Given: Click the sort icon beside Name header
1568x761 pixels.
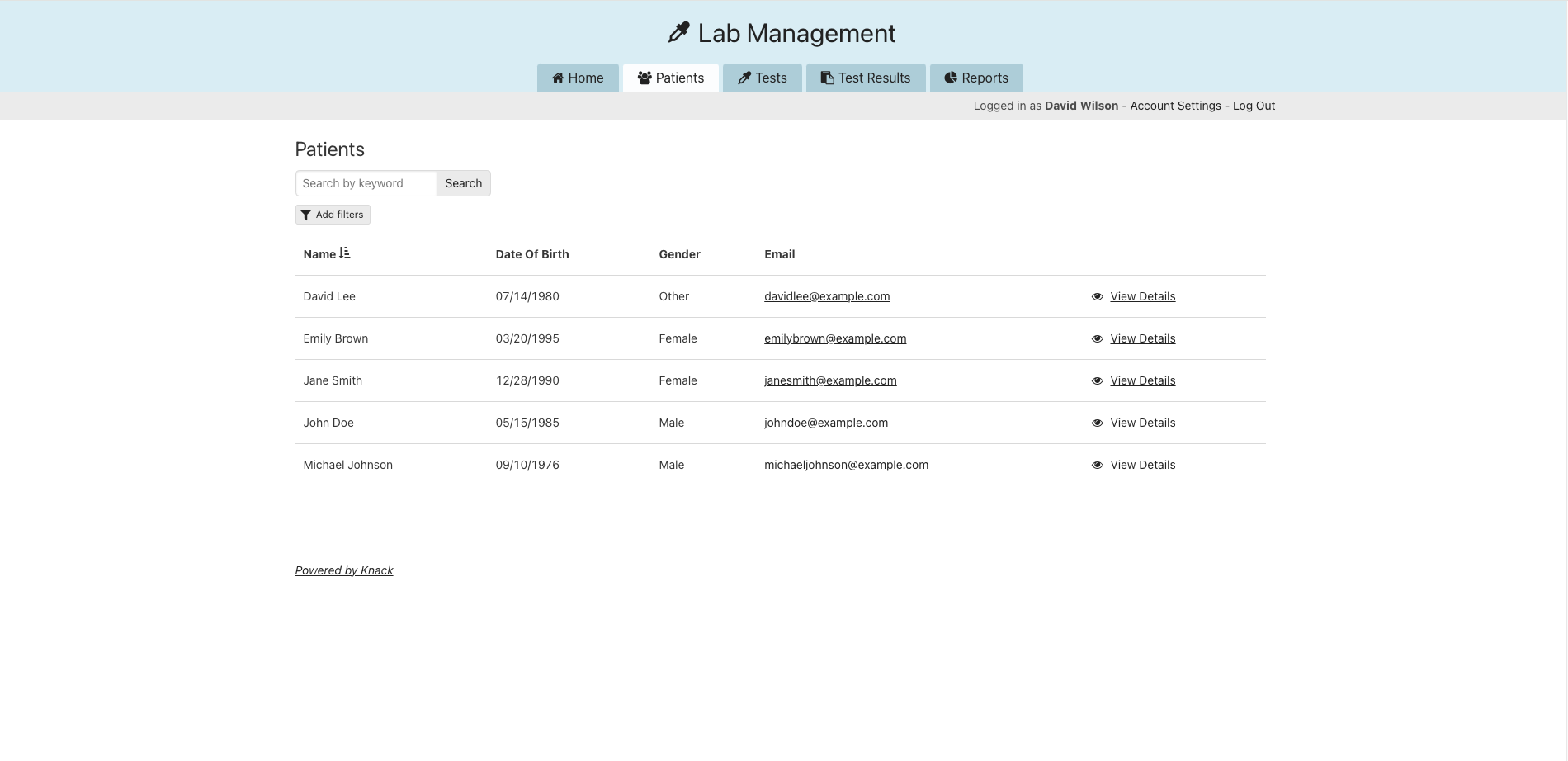Looking at the screenshot, I should point(345,253).
